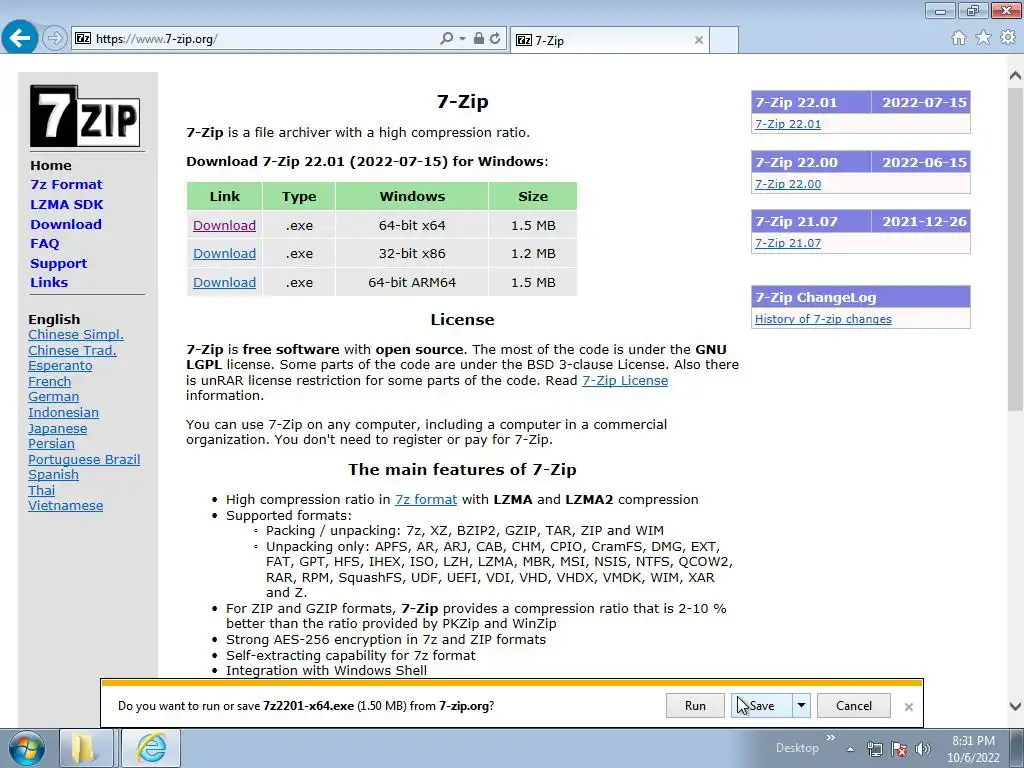Click the search magnifier in address bar
The height and width of the screenshot is (768, 1024).
[447, 39]
